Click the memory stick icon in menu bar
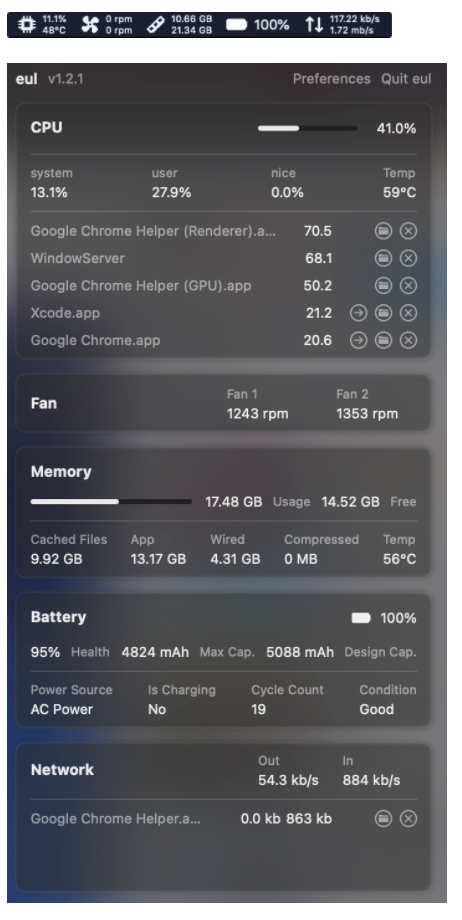 click(155, 25)
